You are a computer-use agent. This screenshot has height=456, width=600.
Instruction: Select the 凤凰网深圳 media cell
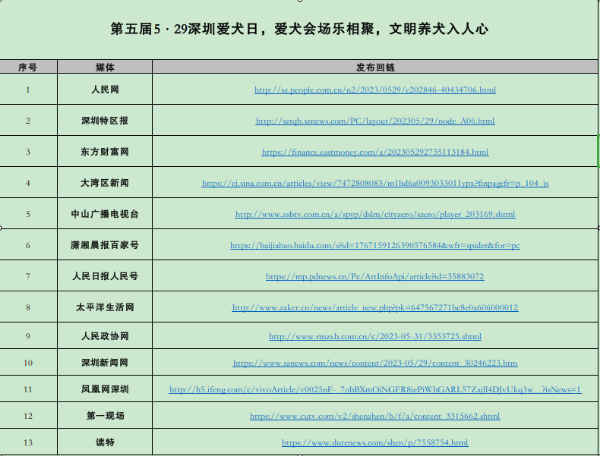click(105, 389)
